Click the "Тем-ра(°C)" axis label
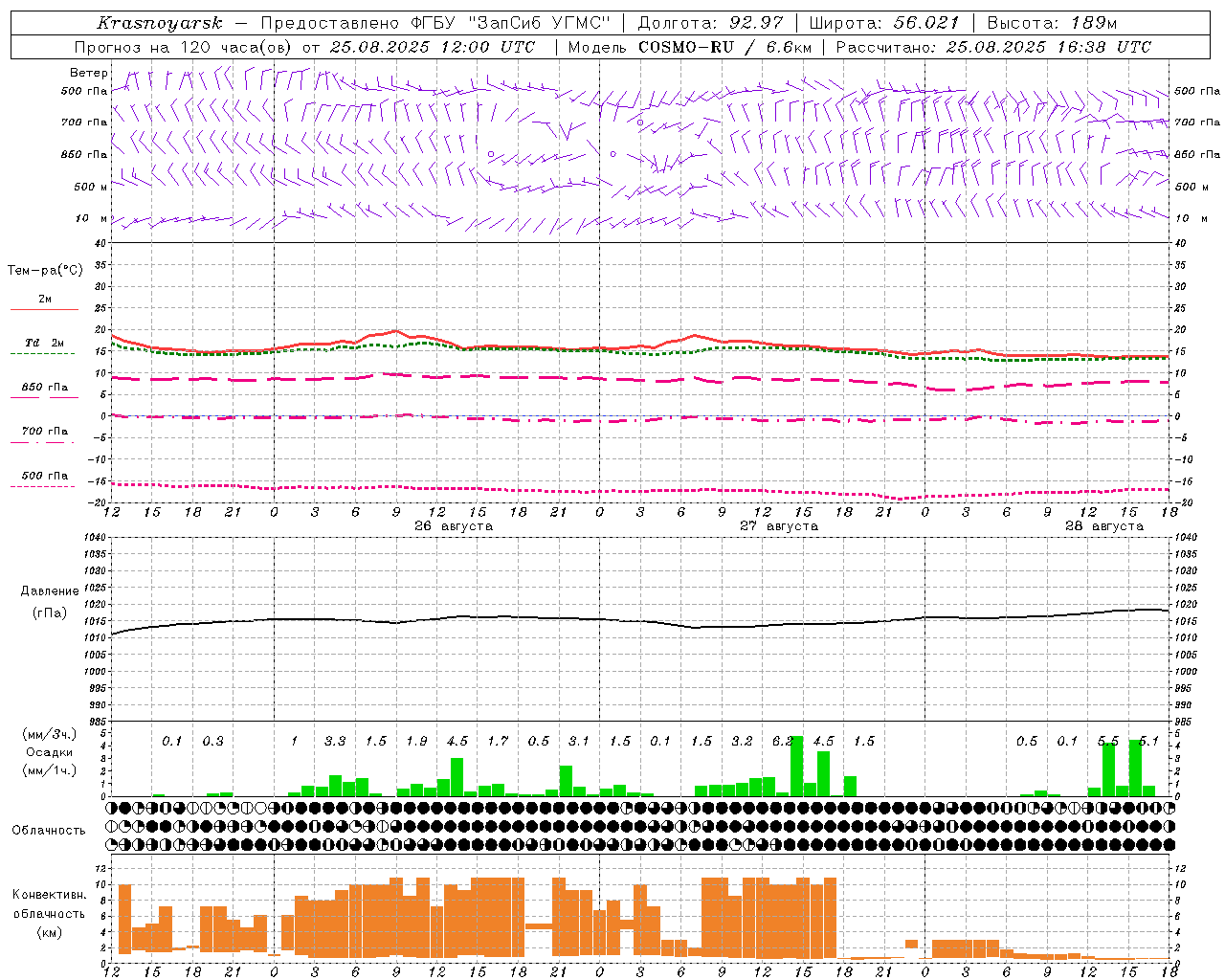The height and width of the screenshot is (980, 1225). click(x=45, y=271)
